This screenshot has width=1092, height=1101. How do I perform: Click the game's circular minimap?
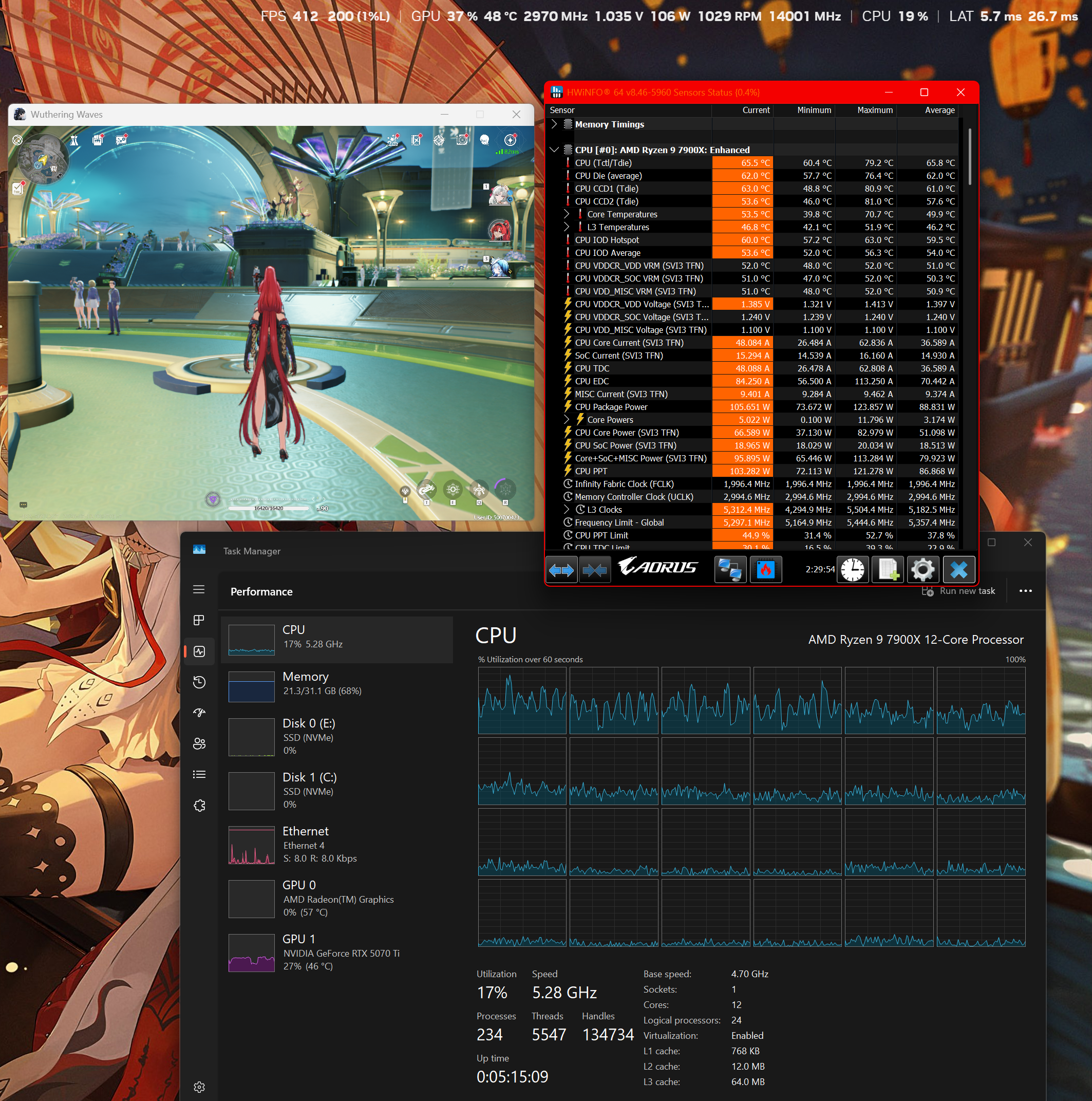pyautogui.click(x=43, y=160)
